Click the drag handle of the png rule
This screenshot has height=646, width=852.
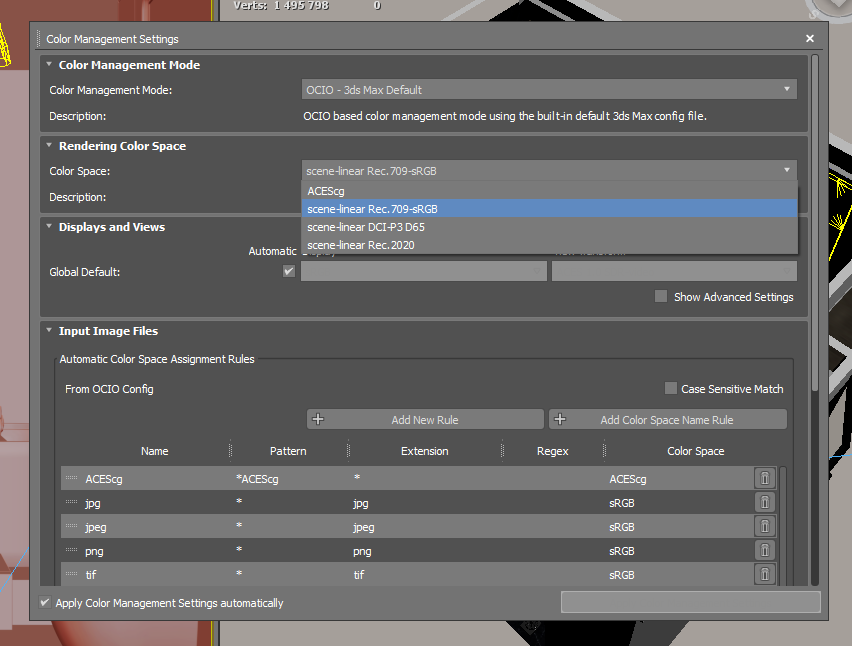tap(71, 550)
